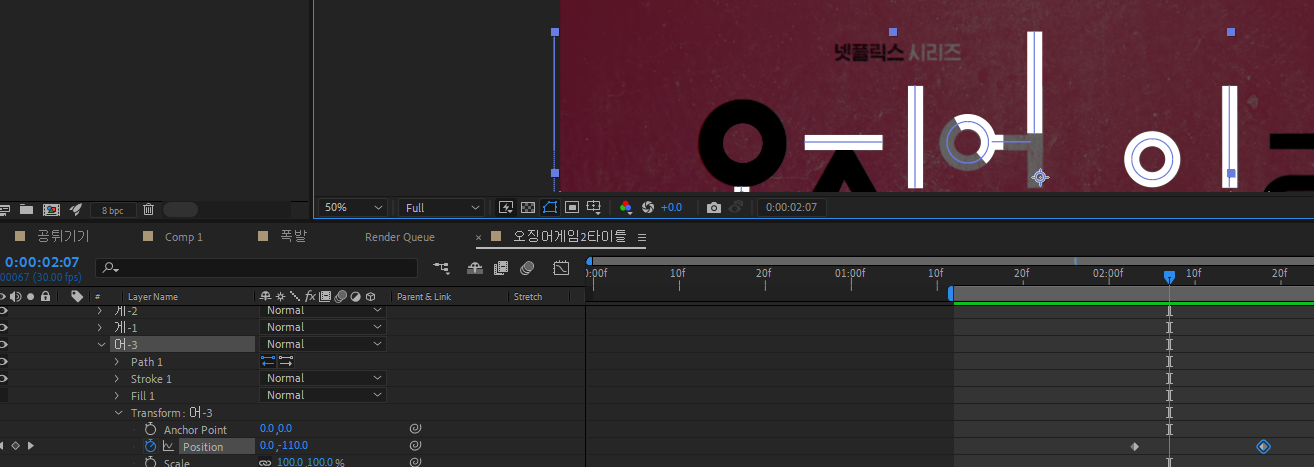Include Position in graph editor set
1314x467 pixels.
168,446
